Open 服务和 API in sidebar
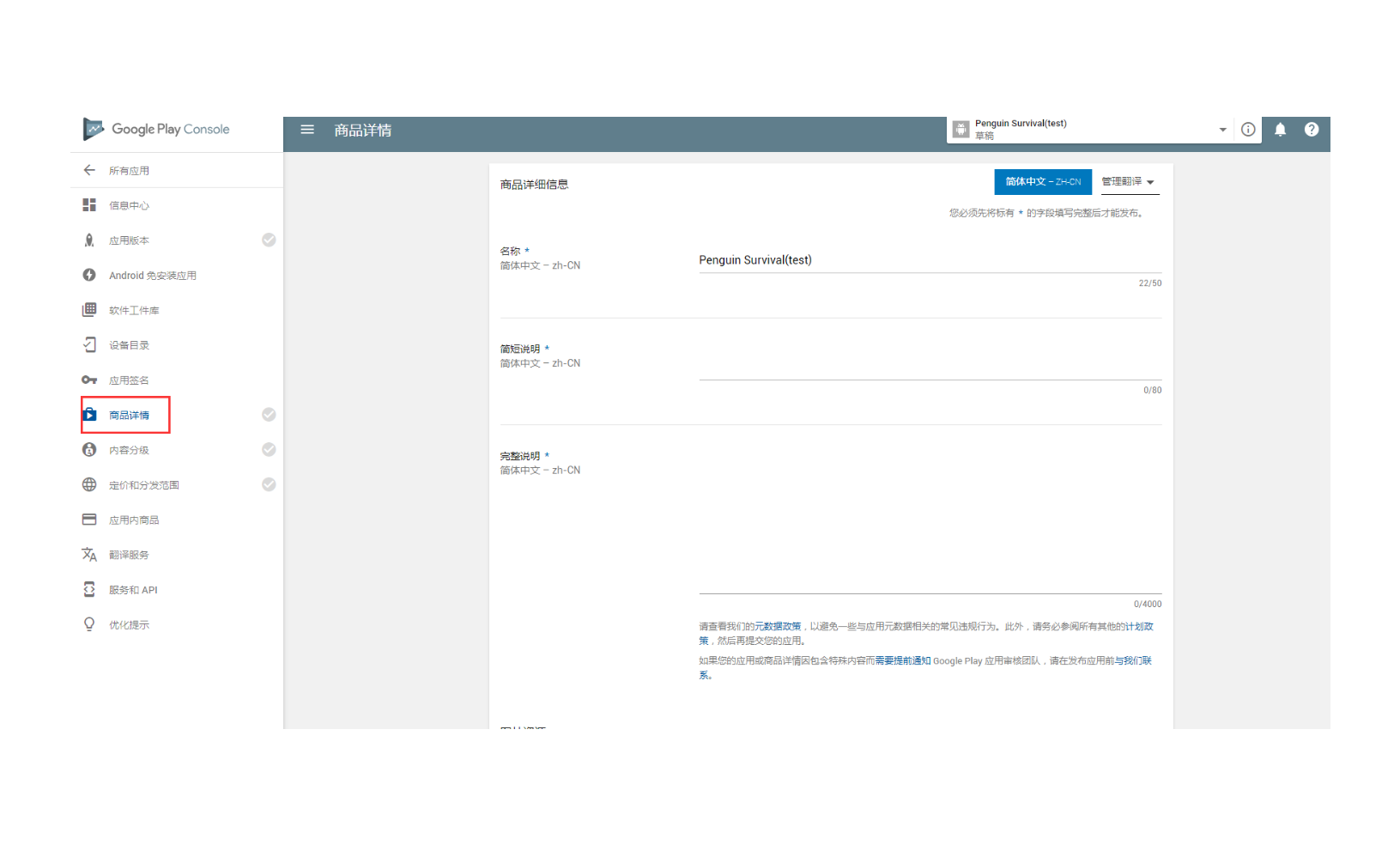Screen dimensions: 1400x845 tap(133, 590)
